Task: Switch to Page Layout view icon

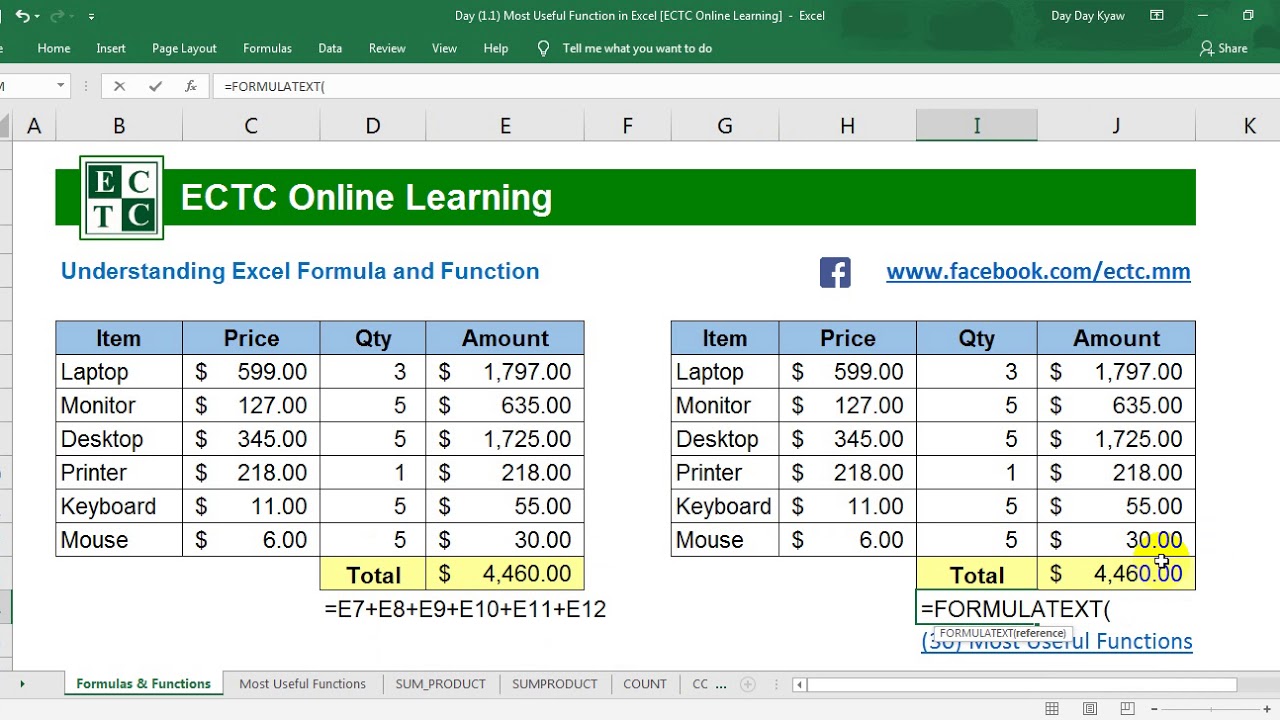Action: click(x=1090, y=709)
